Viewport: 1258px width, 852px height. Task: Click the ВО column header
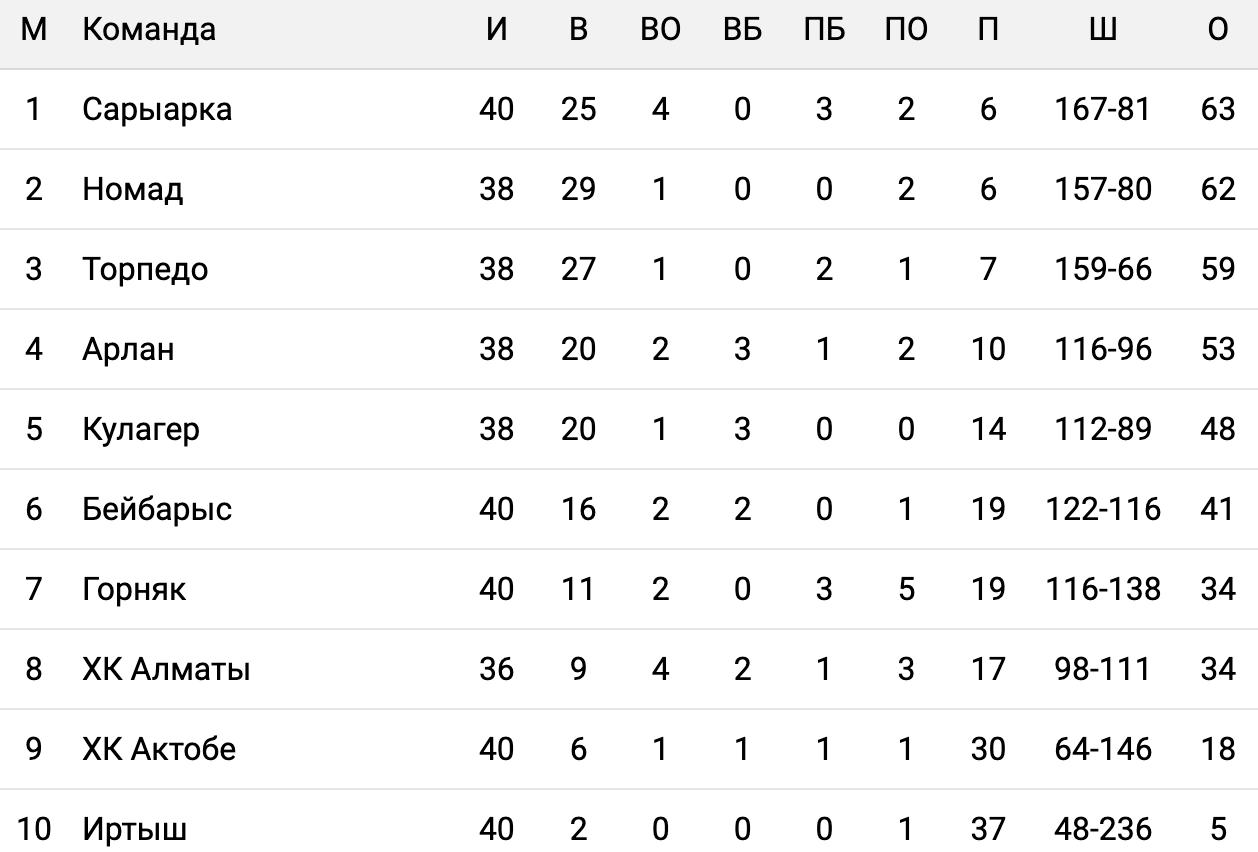[660, 30]
